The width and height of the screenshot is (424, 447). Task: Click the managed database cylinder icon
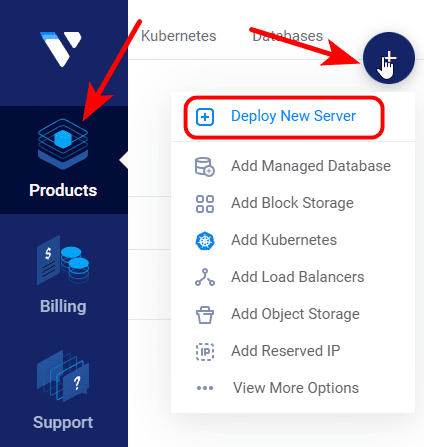(x=205, y=167)
